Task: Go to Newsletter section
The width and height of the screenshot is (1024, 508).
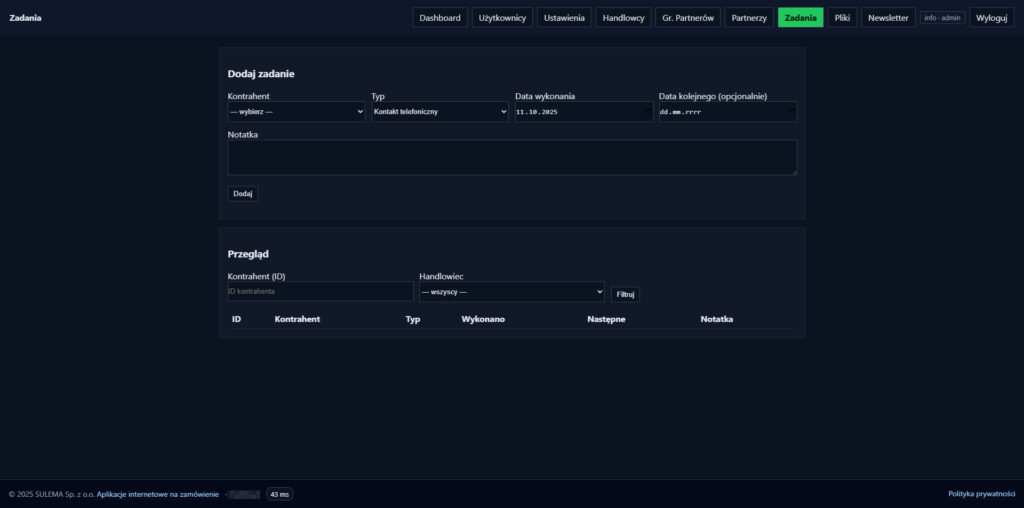Action: 888,18
